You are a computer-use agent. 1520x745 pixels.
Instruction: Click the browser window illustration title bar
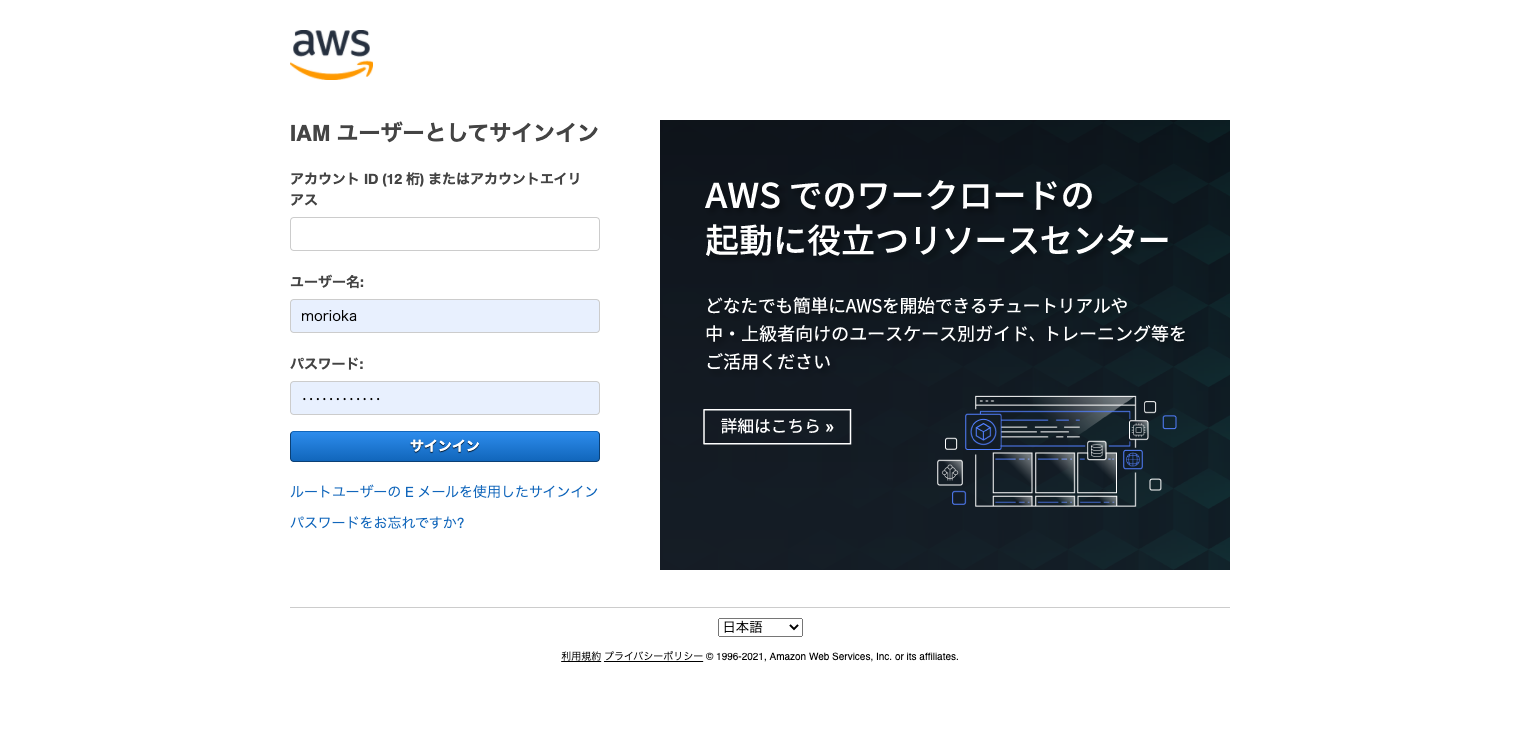[x=1055, y=401]
